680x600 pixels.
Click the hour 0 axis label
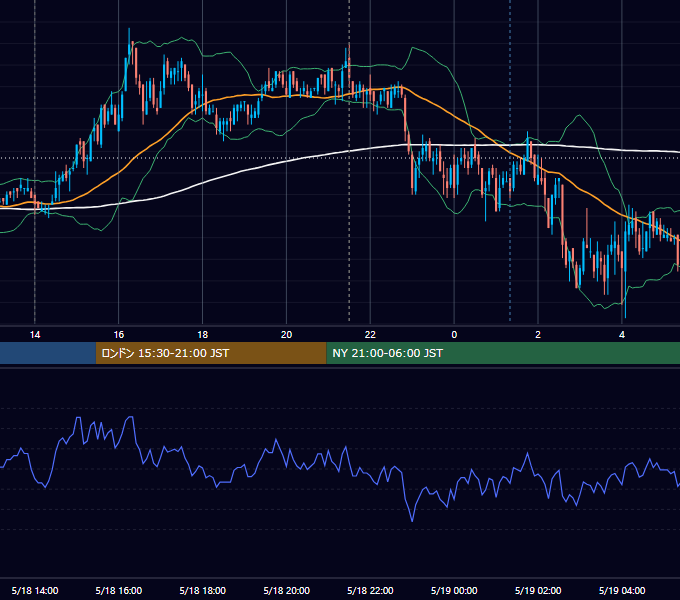[x=454, y=335]
